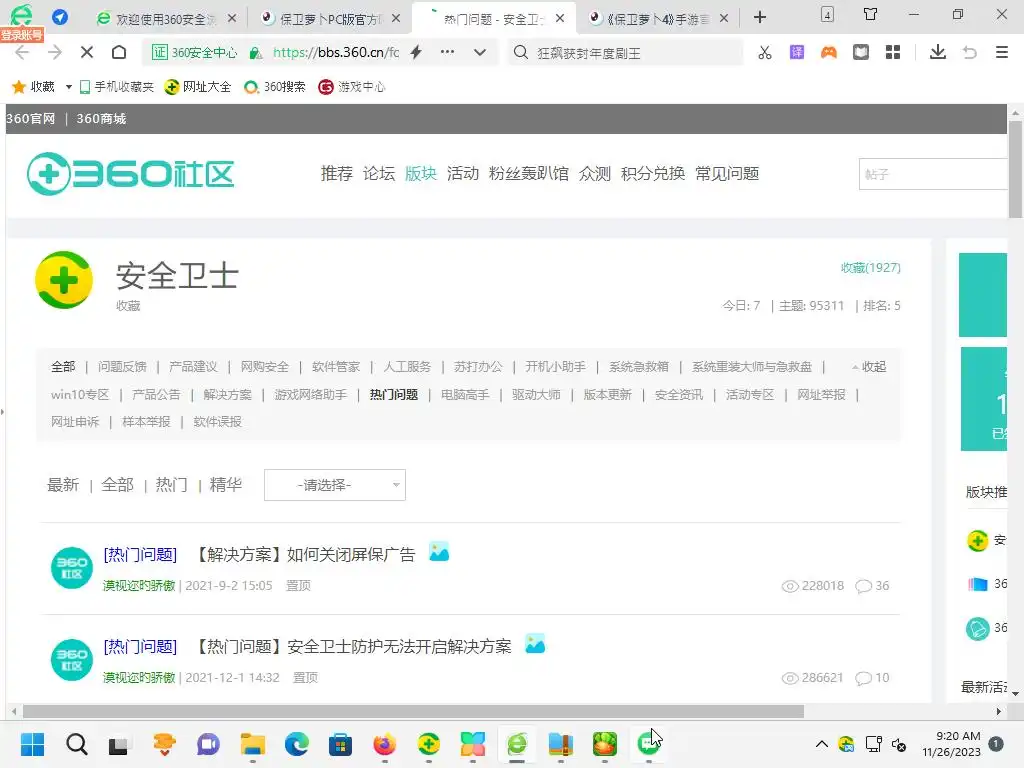Open post 安全卫士防护无法开启解决方案
The image size is (1024, 768).
[354, 647]
